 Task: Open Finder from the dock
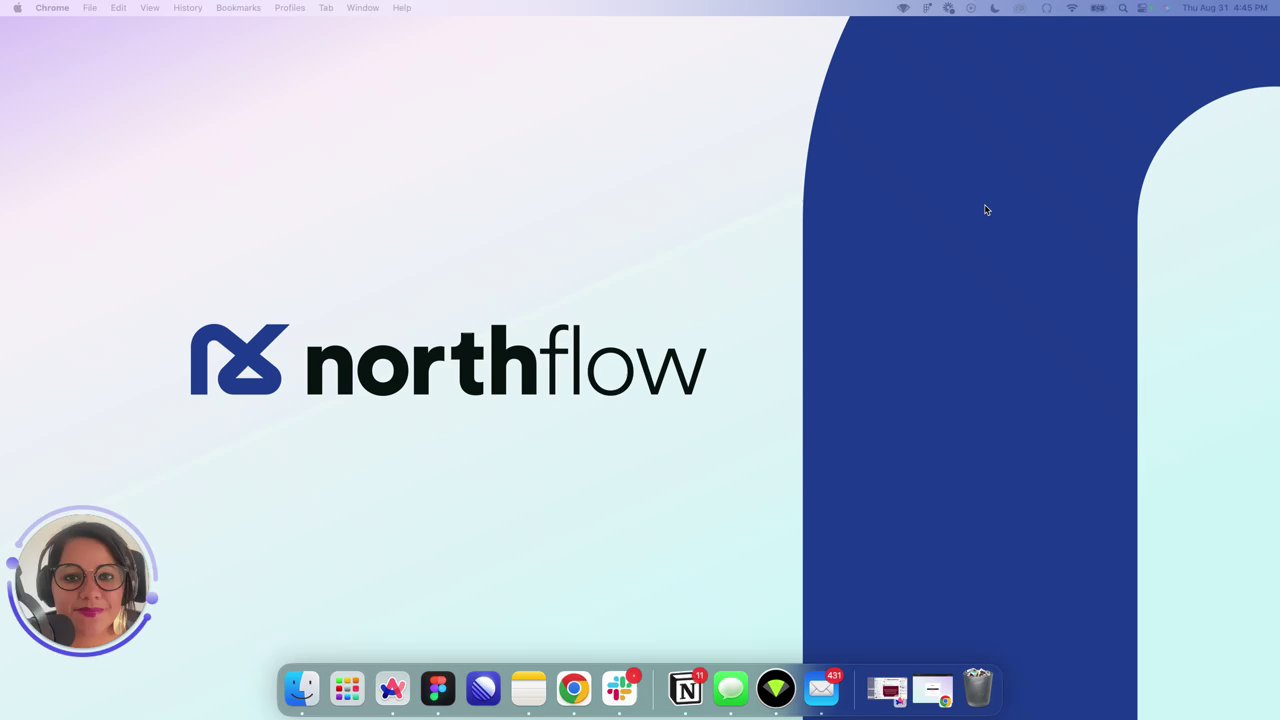tap(302, 689)
